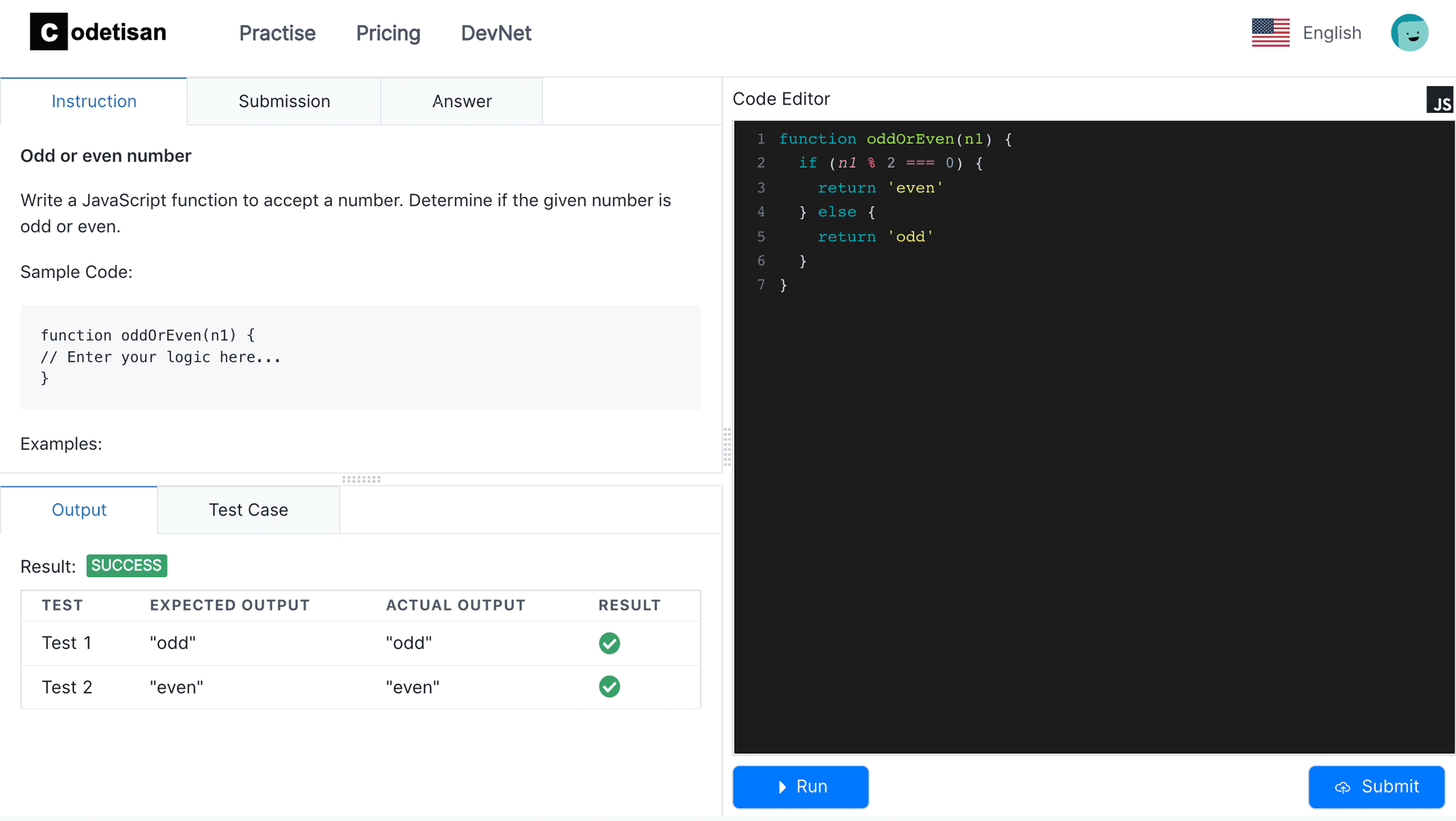Submit the solution with Submit button

pyautogui.click(x=1376, y=787)
